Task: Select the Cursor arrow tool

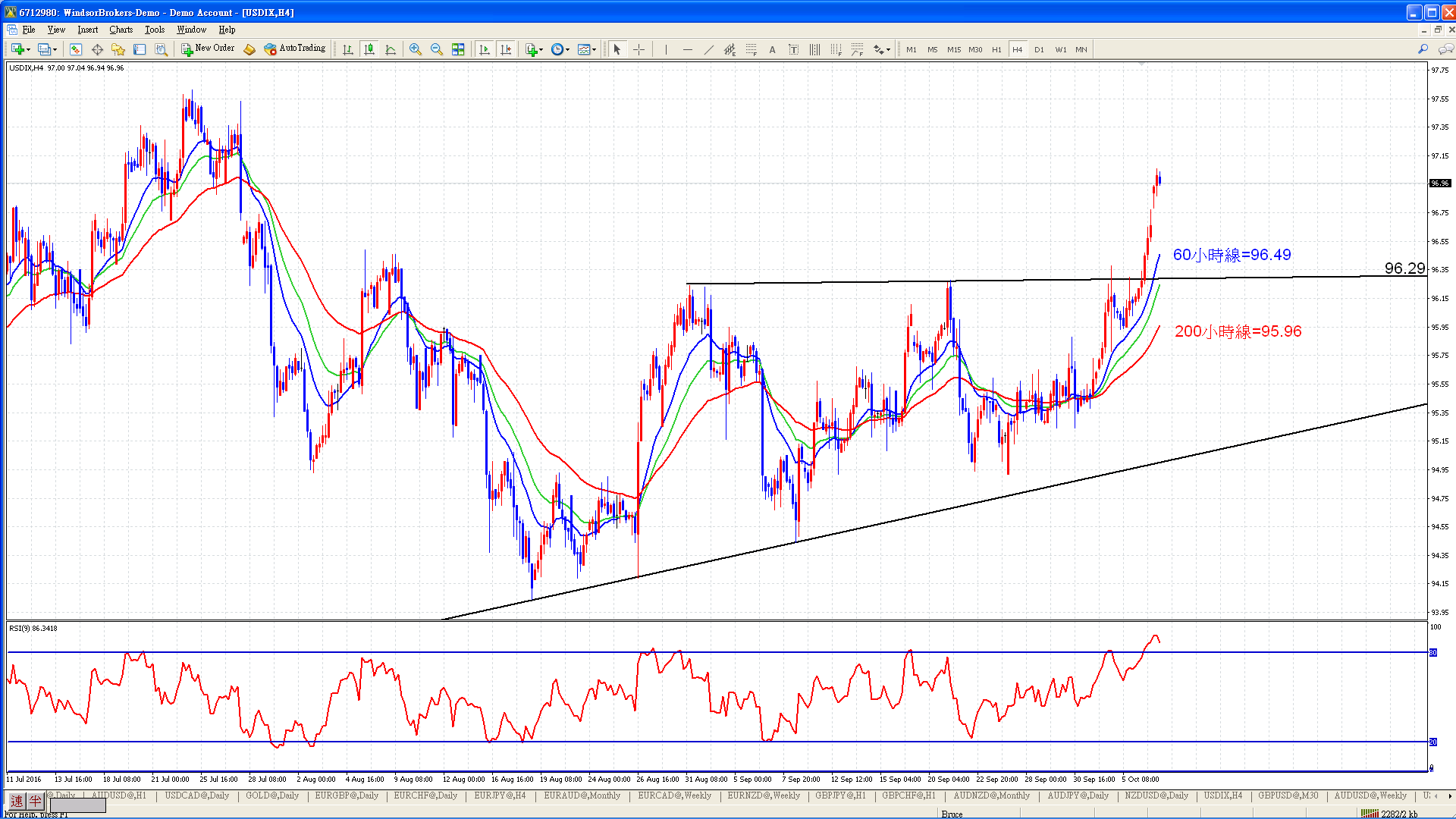Action: [x=617, y=49]
